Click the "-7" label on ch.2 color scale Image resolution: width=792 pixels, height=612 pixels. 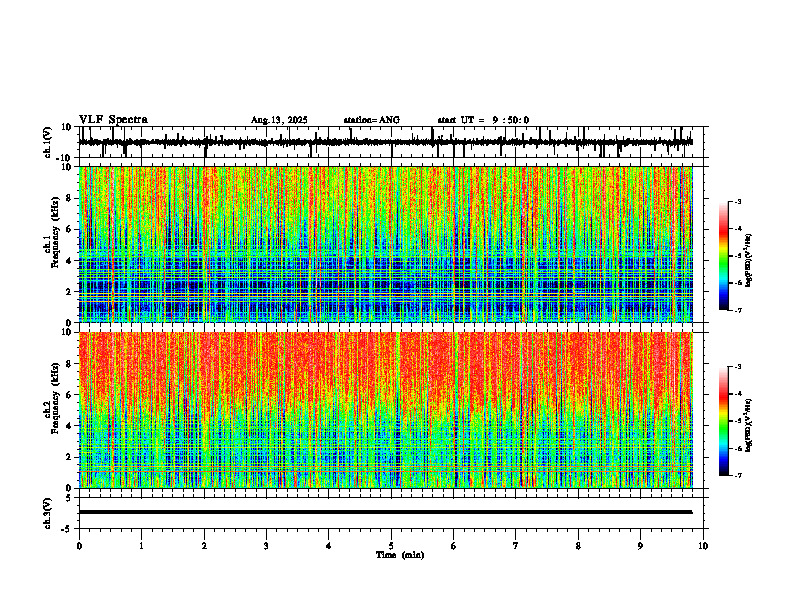(738, 476)
